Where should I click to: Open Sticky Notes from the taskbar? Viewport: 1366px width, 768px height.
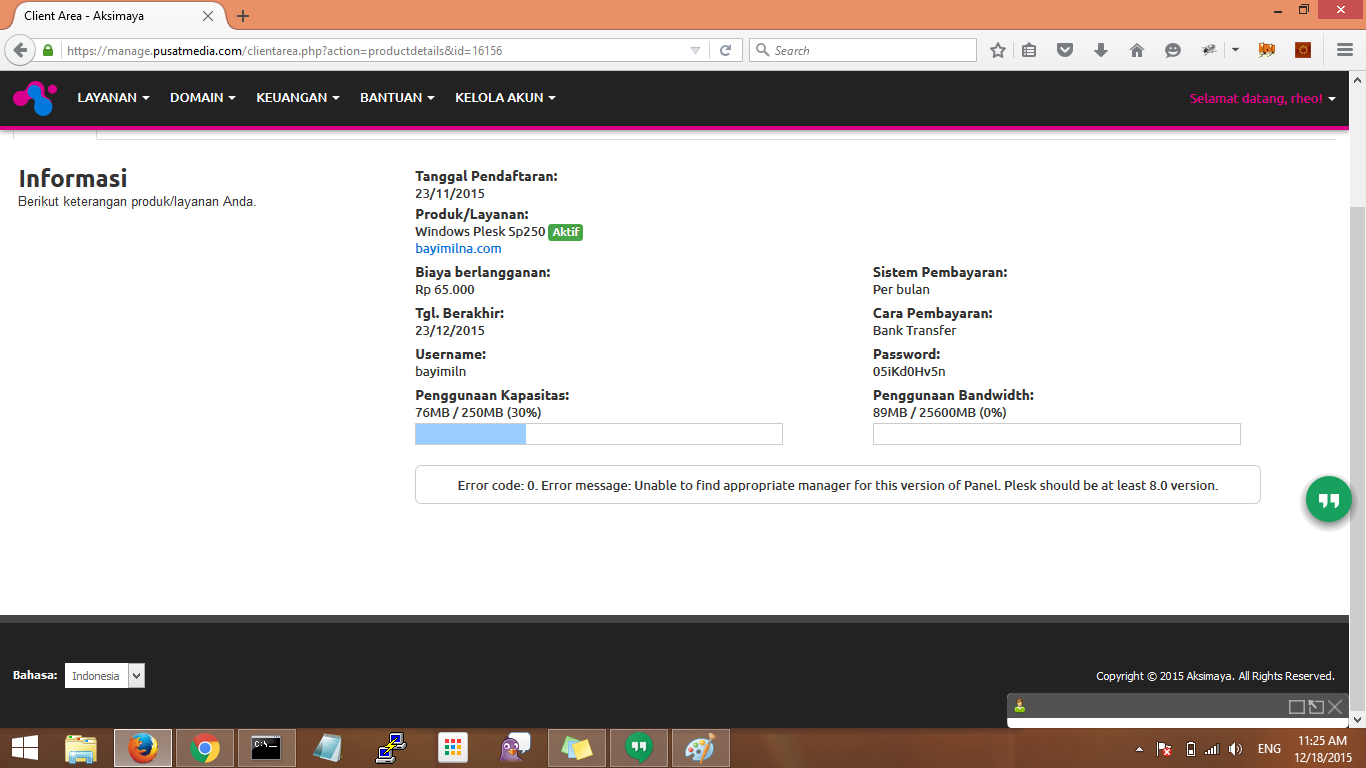[x=577, y=748]
